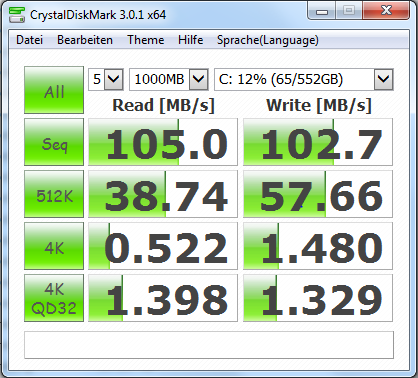Screen dimensions: 418x378
Task: Start the 4K random test
Action: point(54,246)
